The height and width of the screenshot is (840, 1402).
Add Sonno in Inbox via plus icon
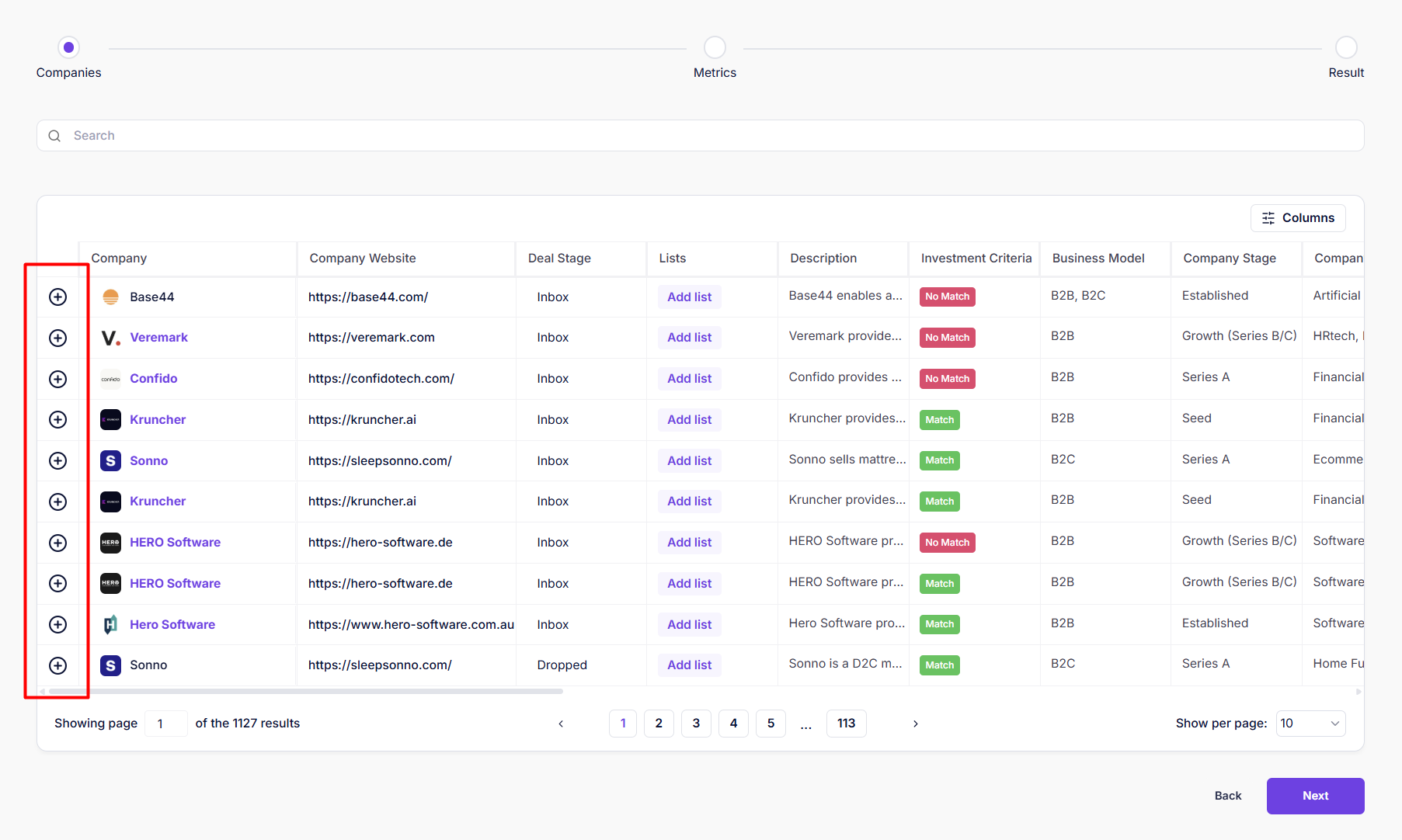[x=57, y=460]
